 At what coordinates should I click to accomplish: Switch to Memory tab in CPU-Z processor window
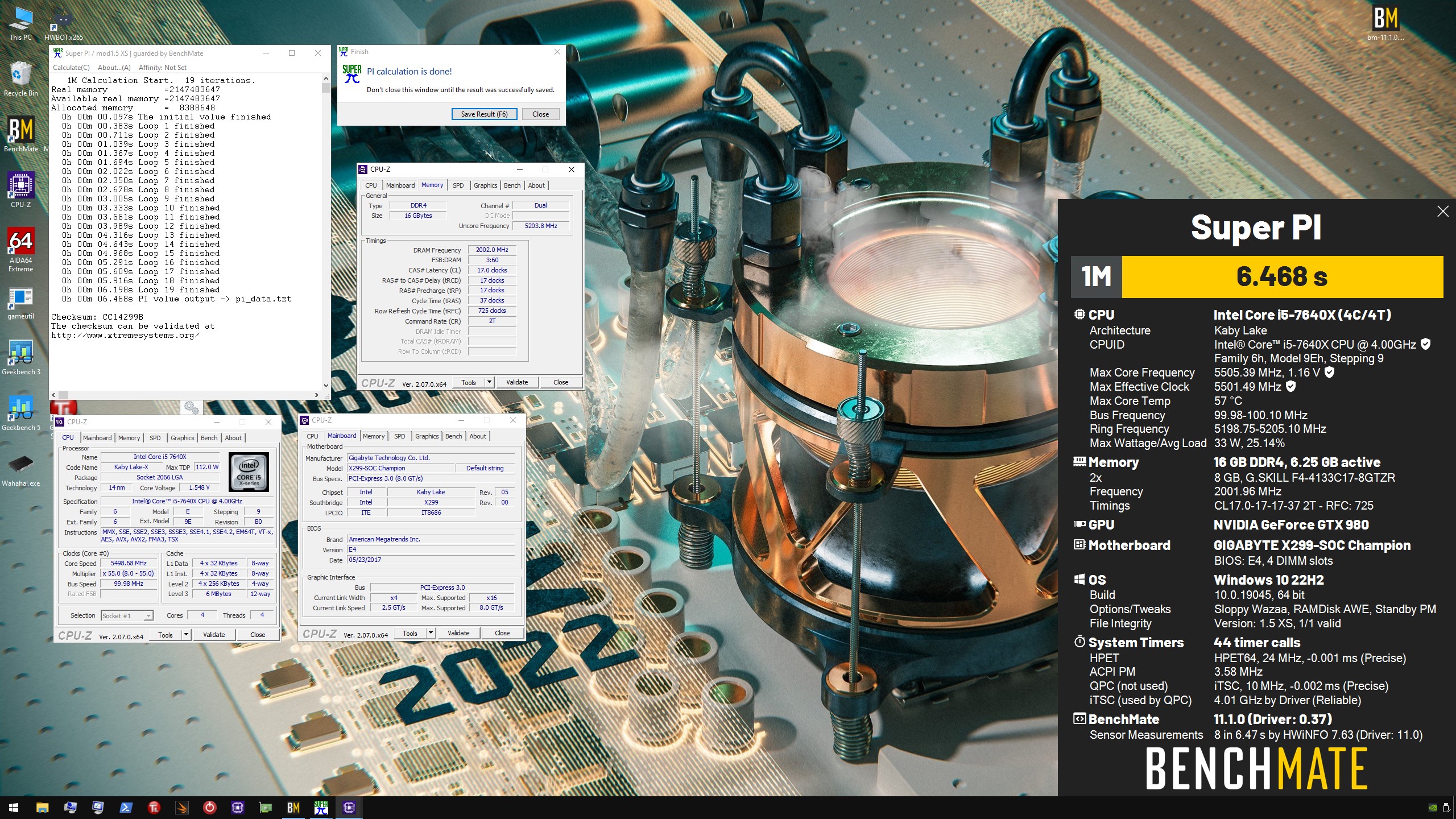click(x=129, y=438)
